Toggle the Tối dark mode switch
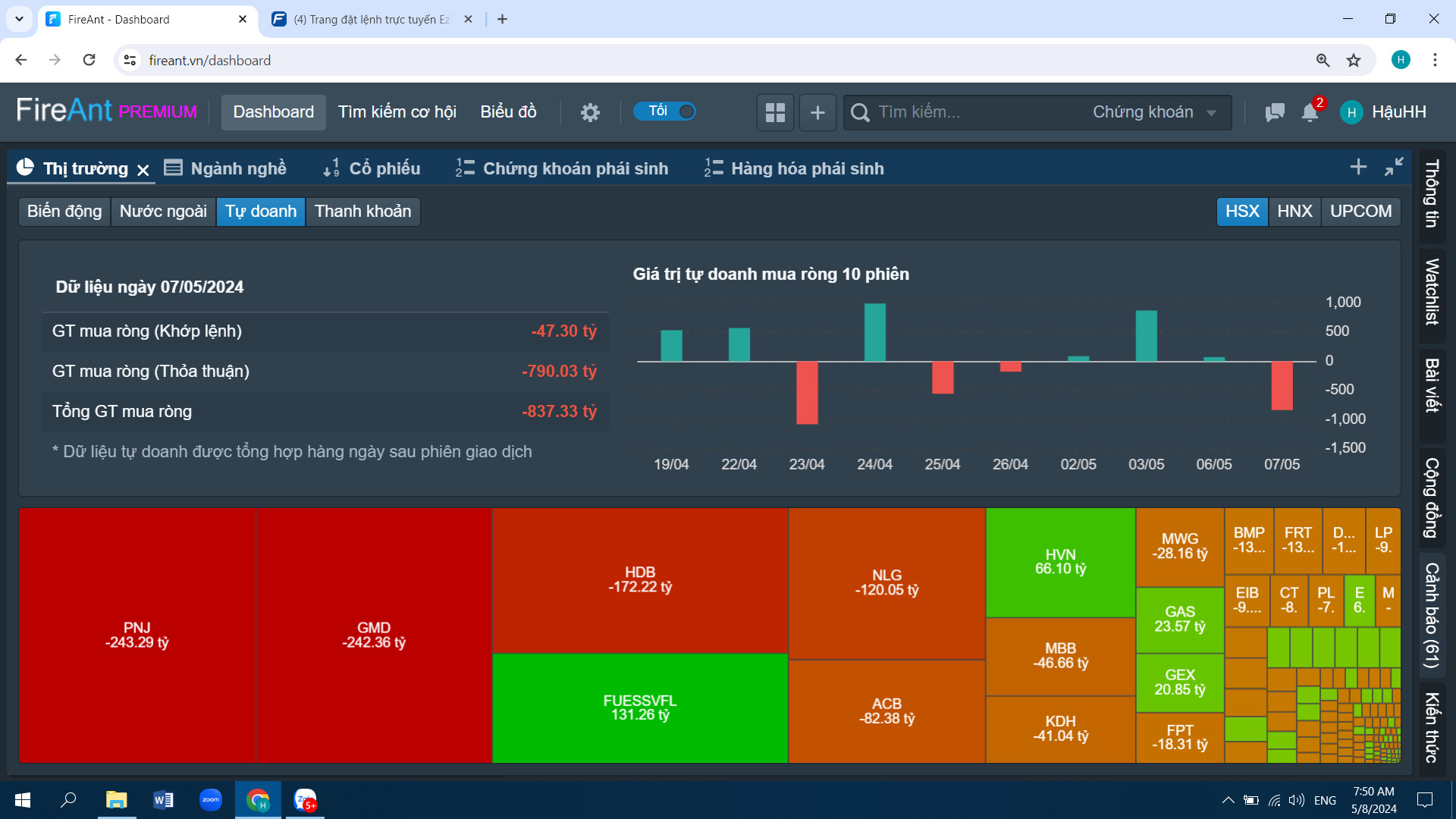 (665, 111)
